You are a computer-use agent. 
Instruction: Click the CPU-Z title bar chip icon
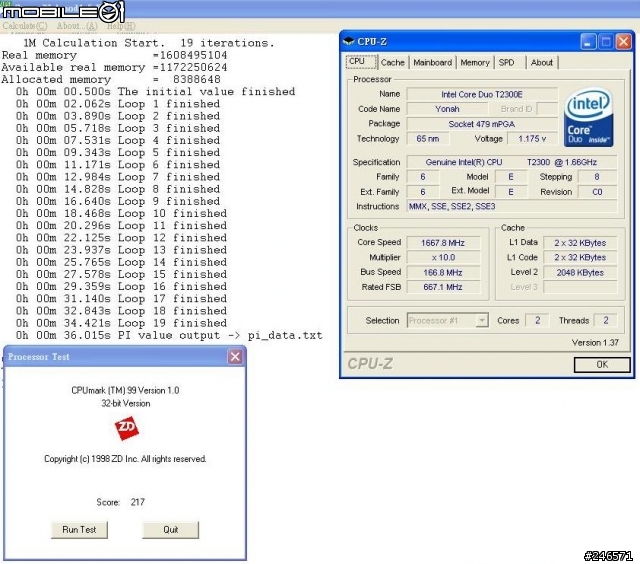(349, 42)
